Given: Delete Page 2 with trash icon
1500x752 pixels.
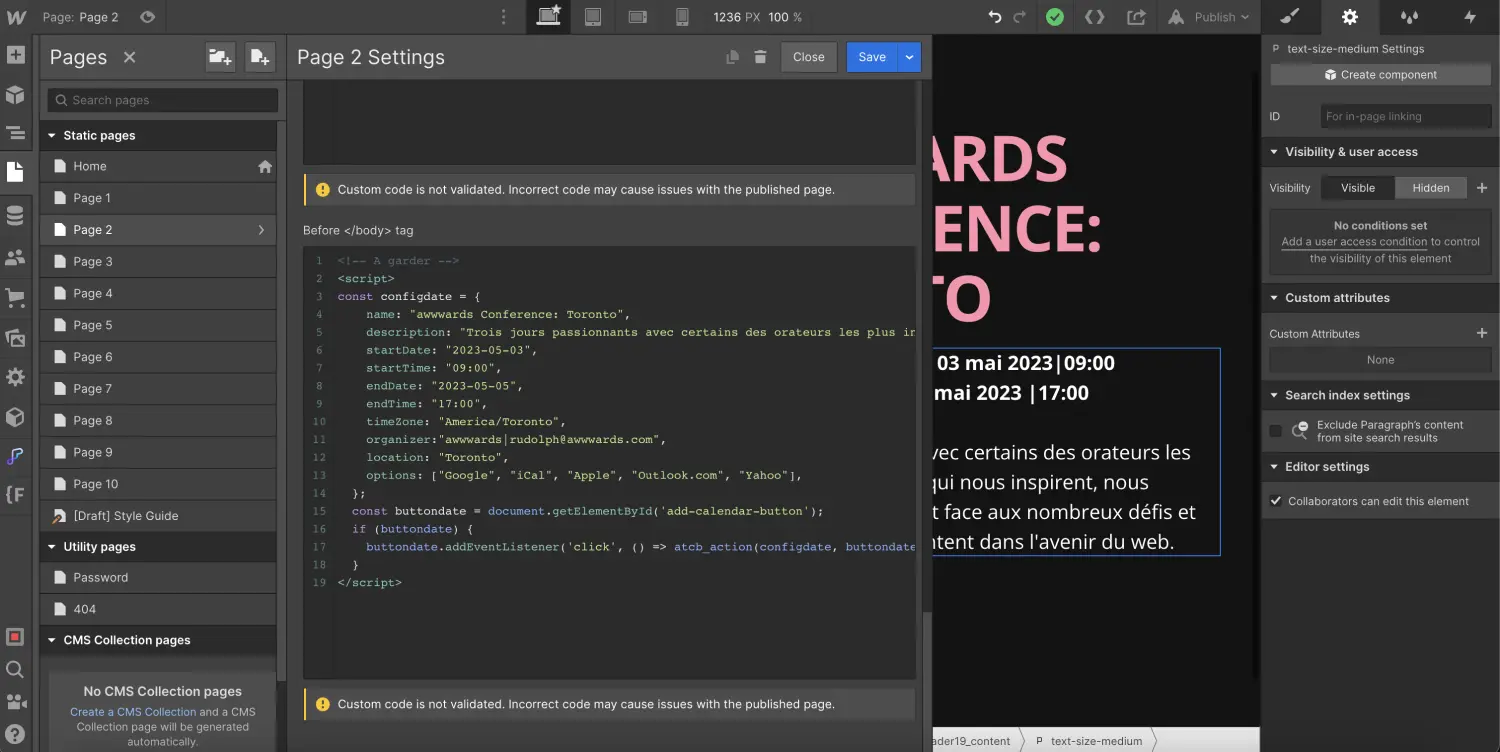Looking at the screenshot, I should (760, 57).
